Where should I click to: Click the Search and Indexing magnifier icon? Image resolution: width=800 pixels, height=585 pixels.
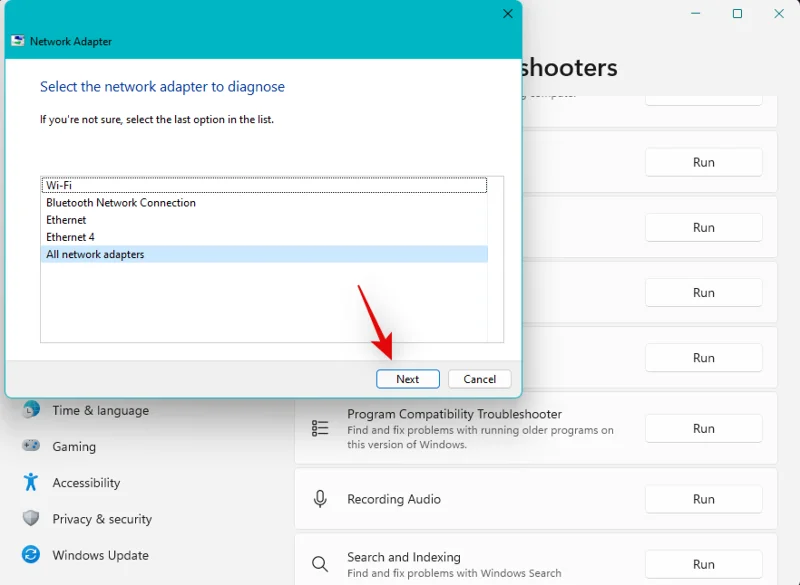(x=320, y=564)
